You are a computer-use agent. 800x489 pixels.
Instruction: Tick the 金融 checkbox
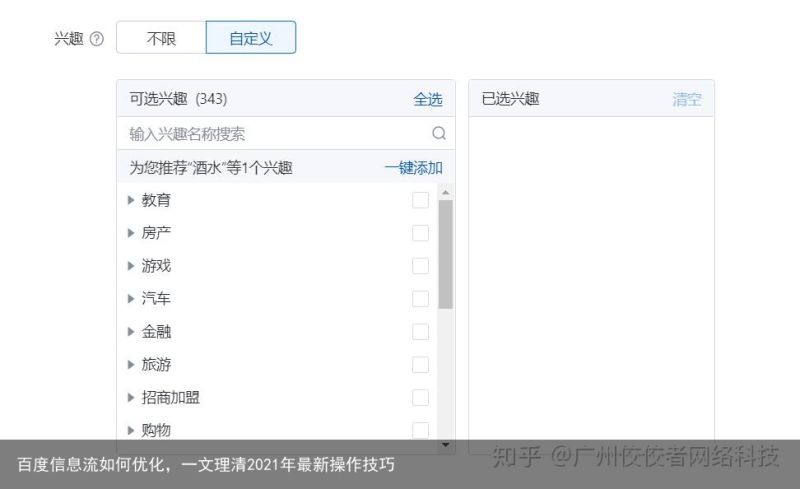coord(420,332)
